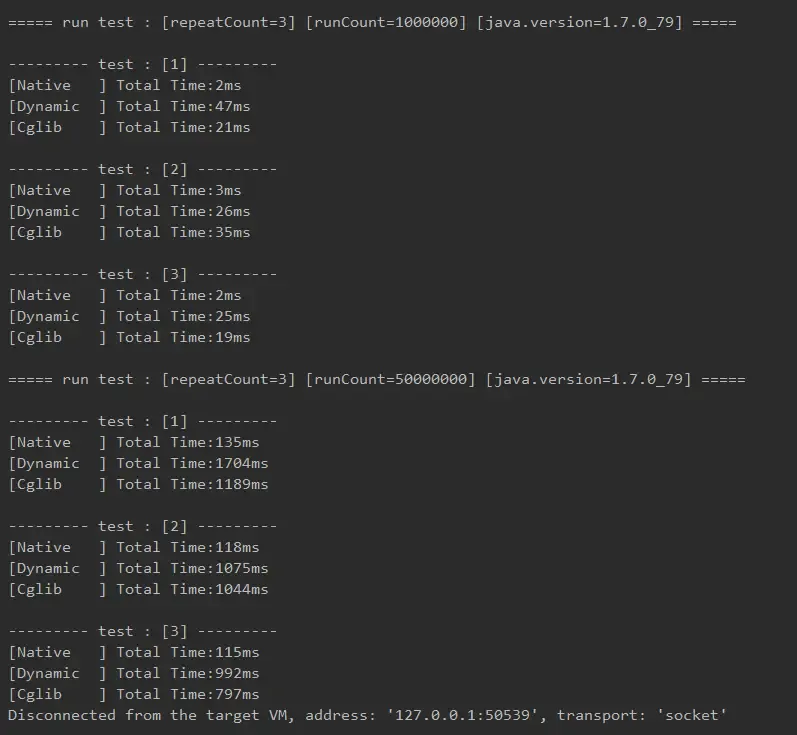Image resolution: width=797 pixels, height=735 pixels.
Task: Click the Cglib Total Time:1189ms line
Action: 138,484
